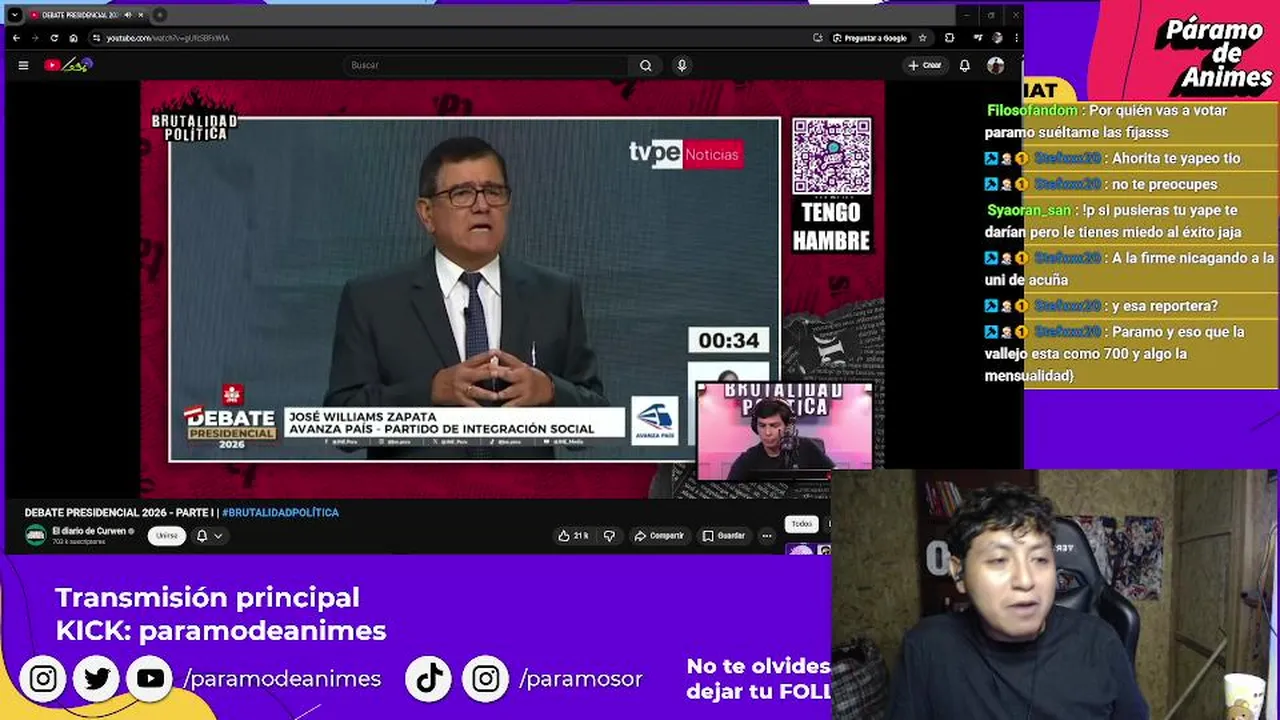Viewport: 1280px width, 720px height.
Task: Open the Crear create menu
Action: (x=924, y=65)
